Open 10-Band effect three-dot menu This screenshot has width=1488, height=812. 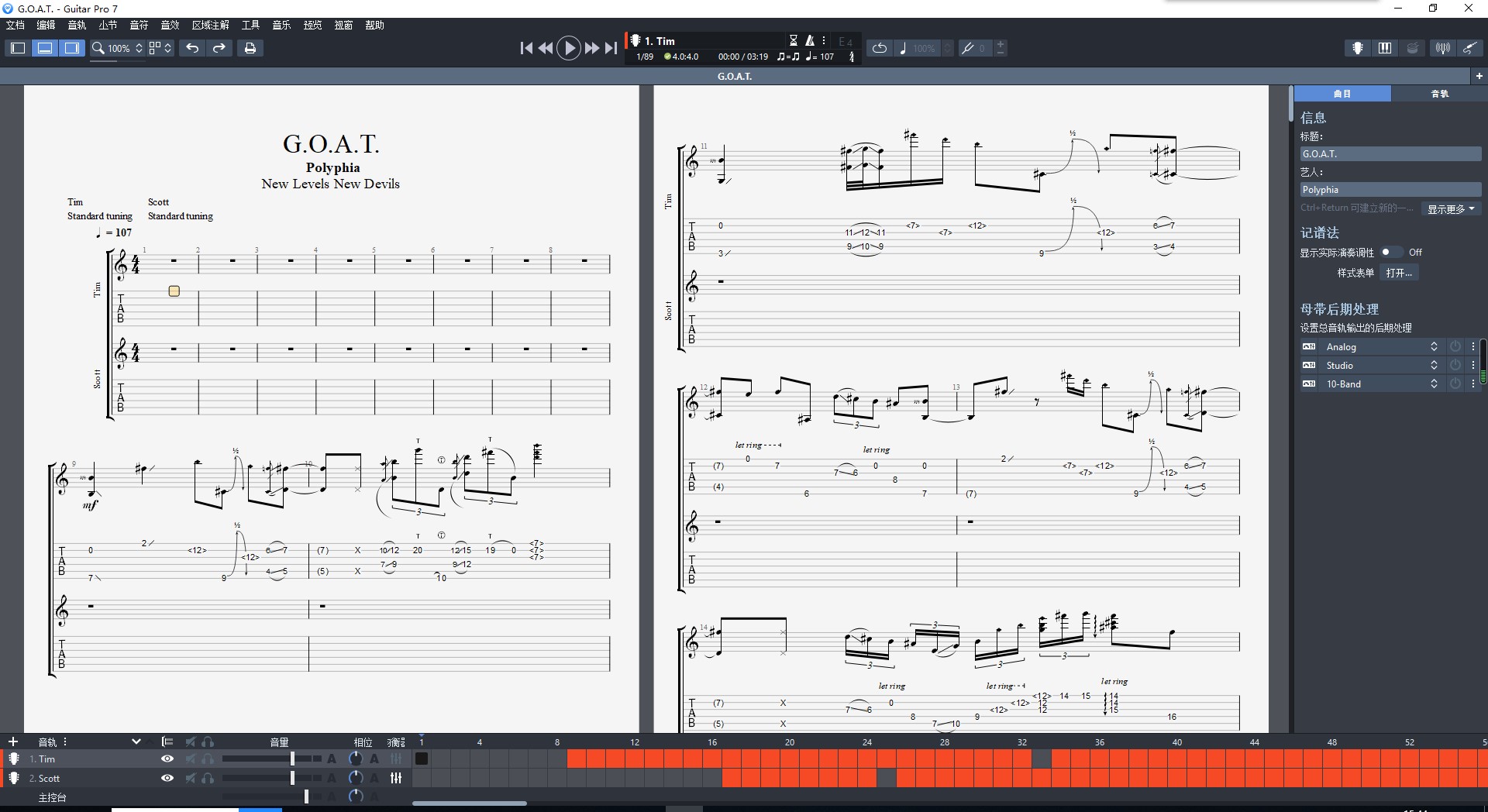point(1473,384)
